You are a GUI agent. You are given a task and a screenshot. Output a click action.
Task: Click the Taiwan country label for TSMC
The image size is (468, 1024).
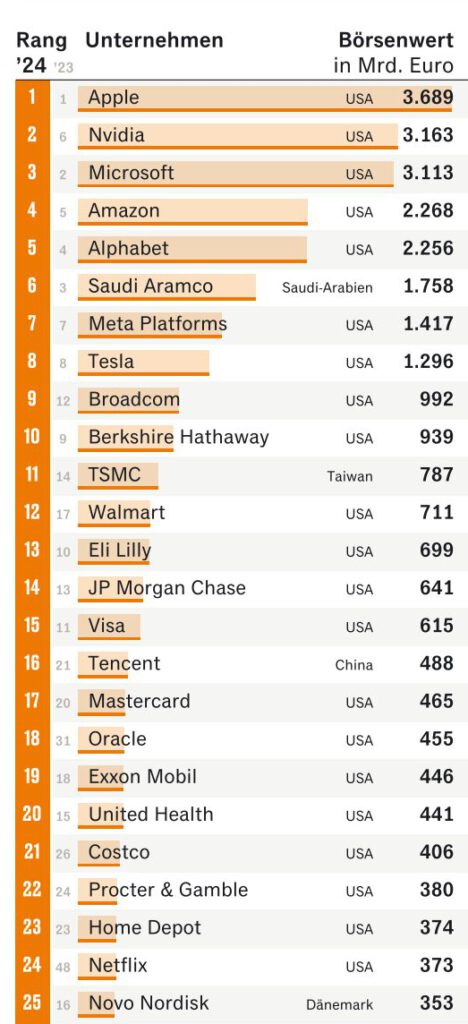click(350, 476)
